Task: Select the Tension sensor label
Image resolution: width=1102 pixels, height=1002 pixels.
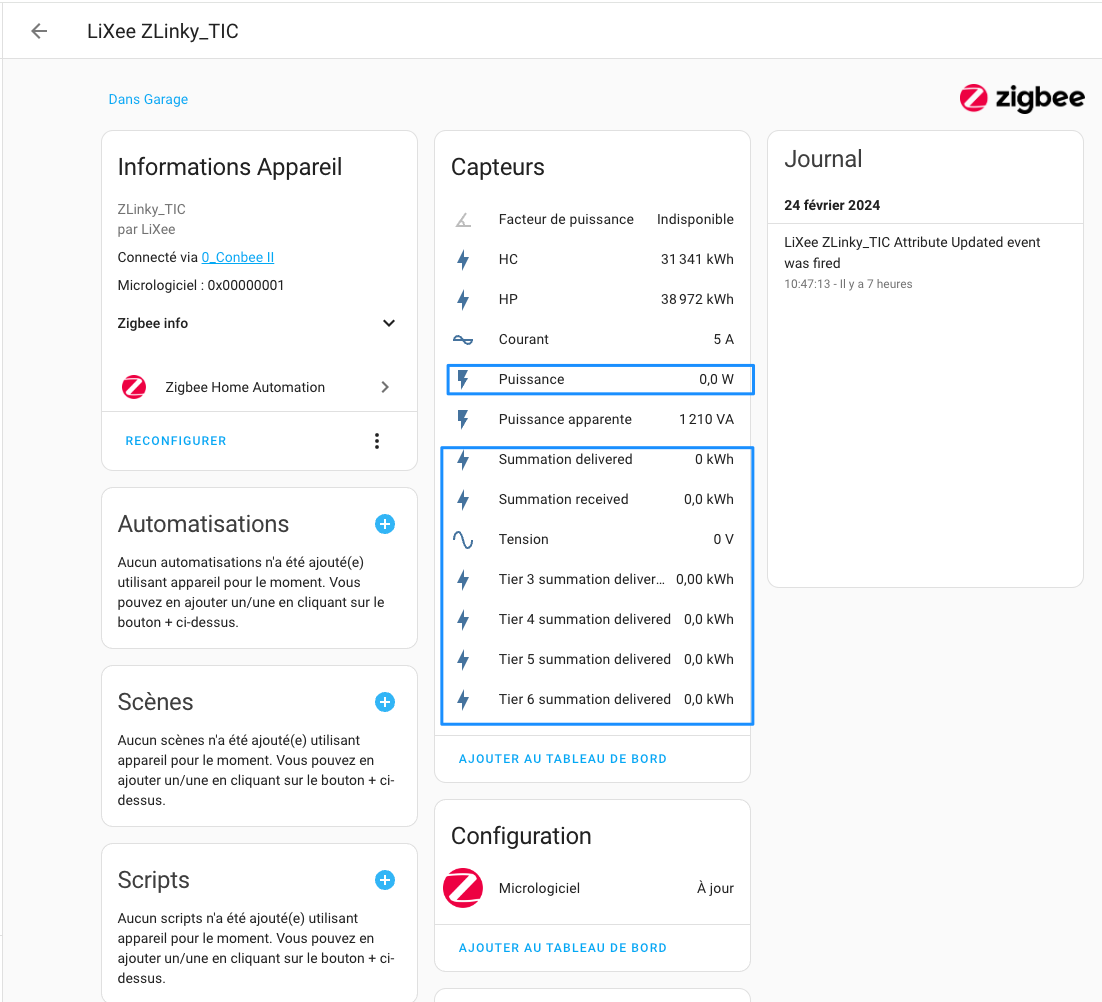Action: coord(524,540)
